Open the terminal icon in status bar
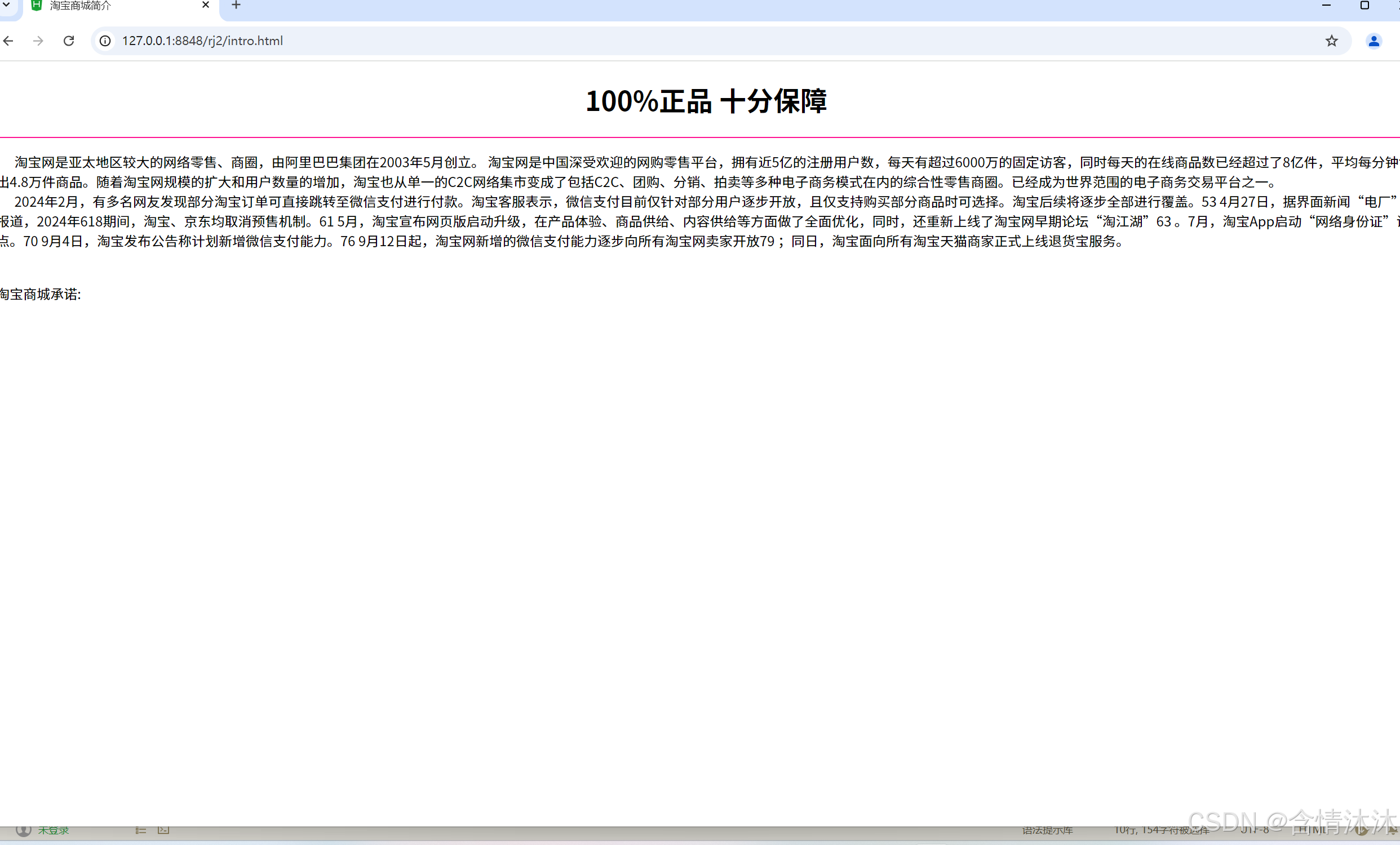Screen dimensions: 1400x845 [163, 830]
